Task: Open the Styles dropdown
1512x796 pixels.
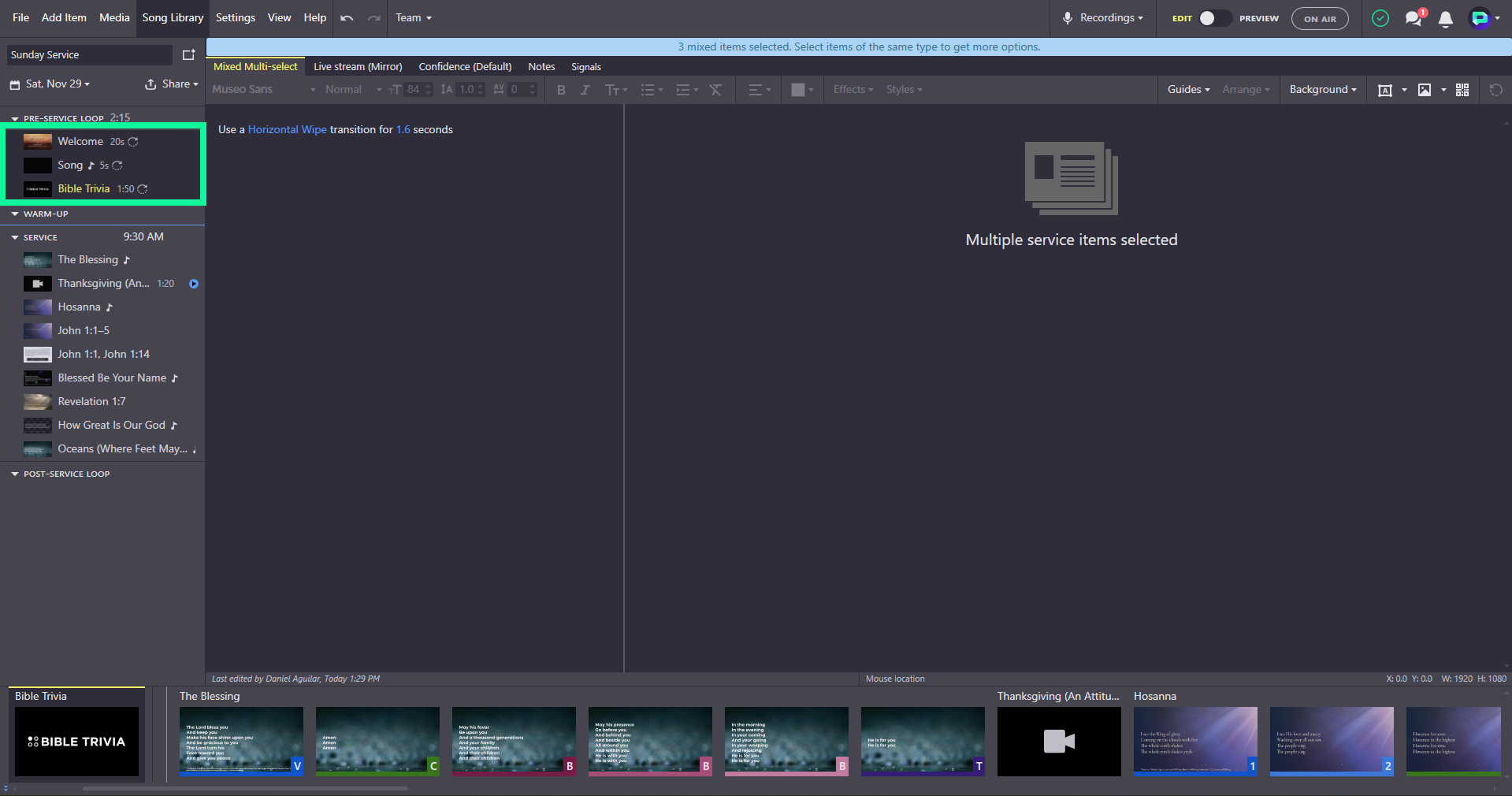Action: pyautogui.click(x=904, y=90)
